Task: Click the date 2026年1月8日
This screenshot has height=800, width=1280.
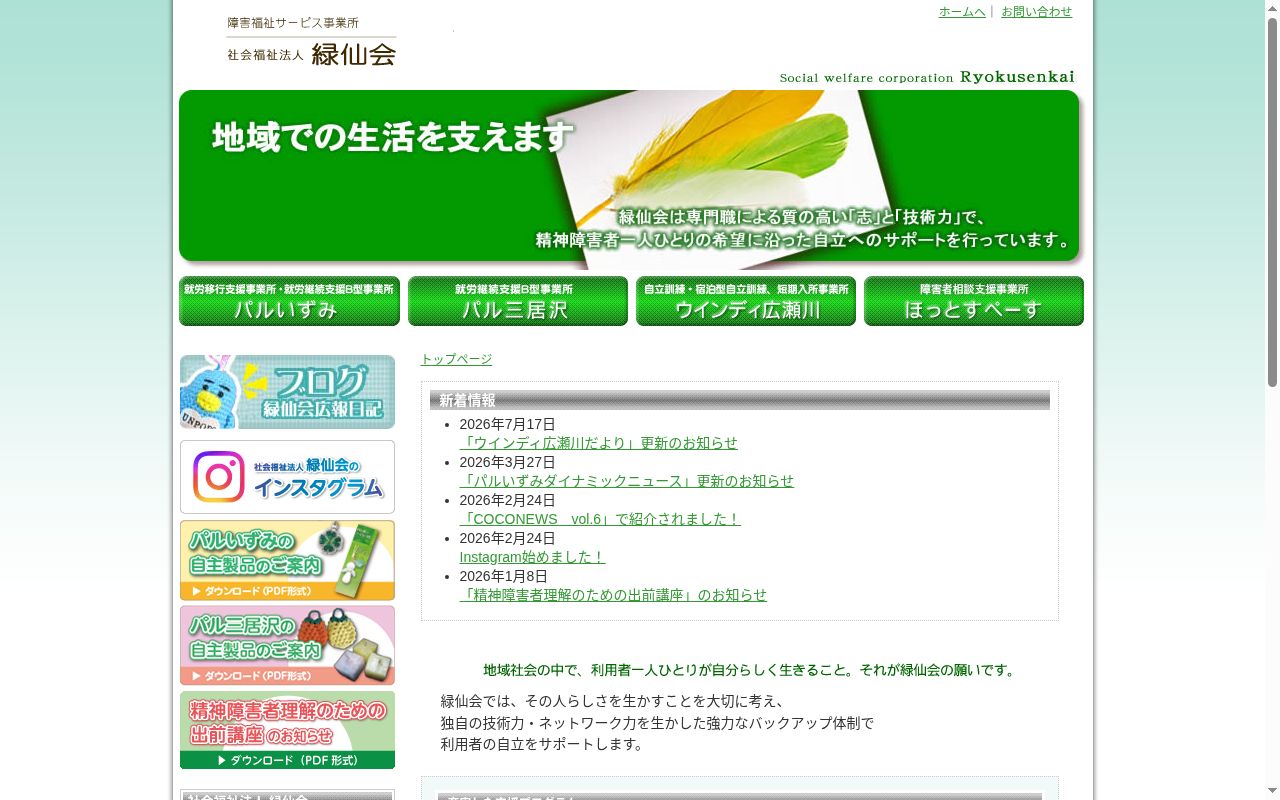Action: pos(503,576)
